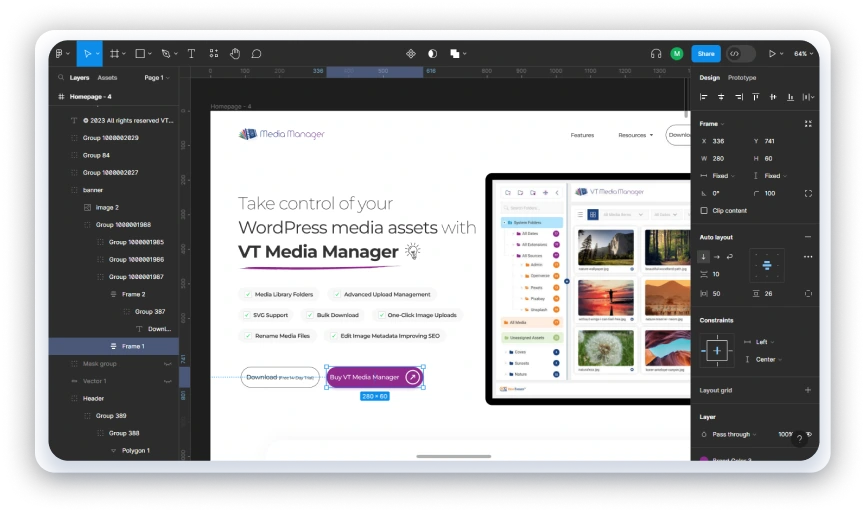Click the align left icon in Design panel
Viewport: 866px width, 513px height.
click(704, 97)
